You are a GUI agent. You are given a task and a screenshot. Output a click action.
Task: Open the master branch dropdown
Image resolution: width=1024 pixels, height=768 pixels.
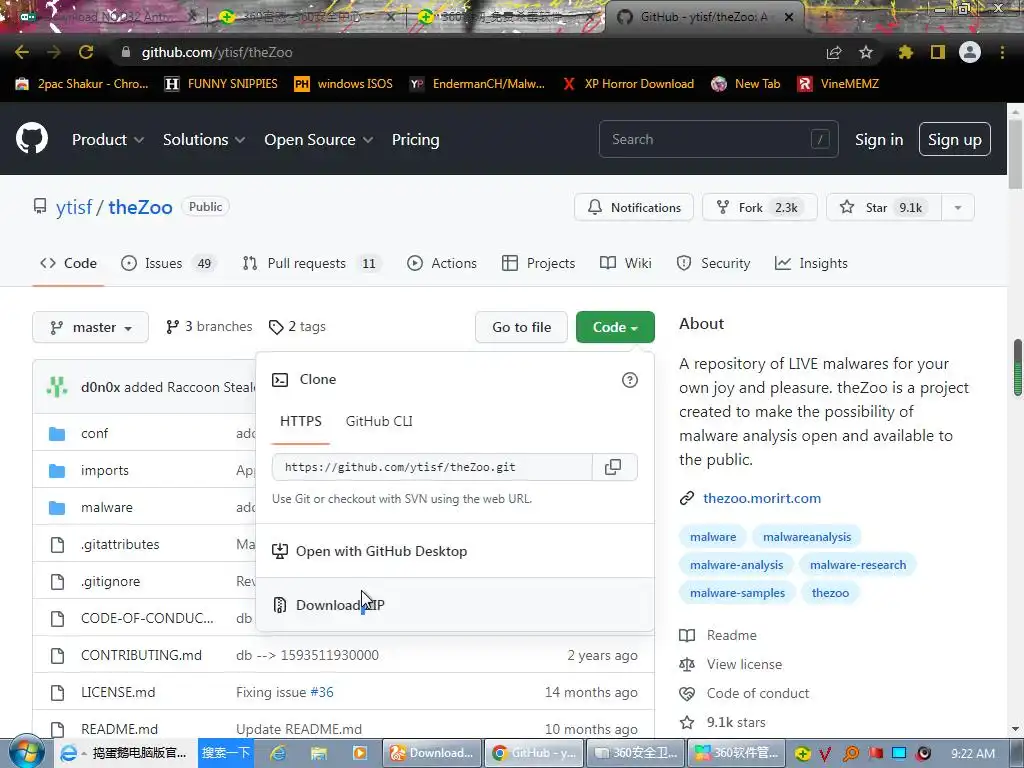point(90,327)
